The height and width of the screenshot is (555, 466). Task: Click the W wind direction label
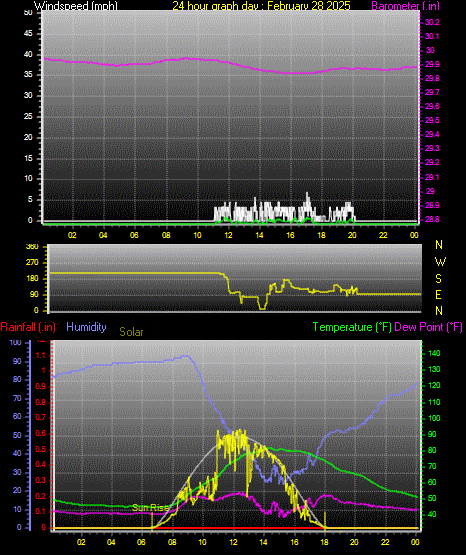pos(440,262)
